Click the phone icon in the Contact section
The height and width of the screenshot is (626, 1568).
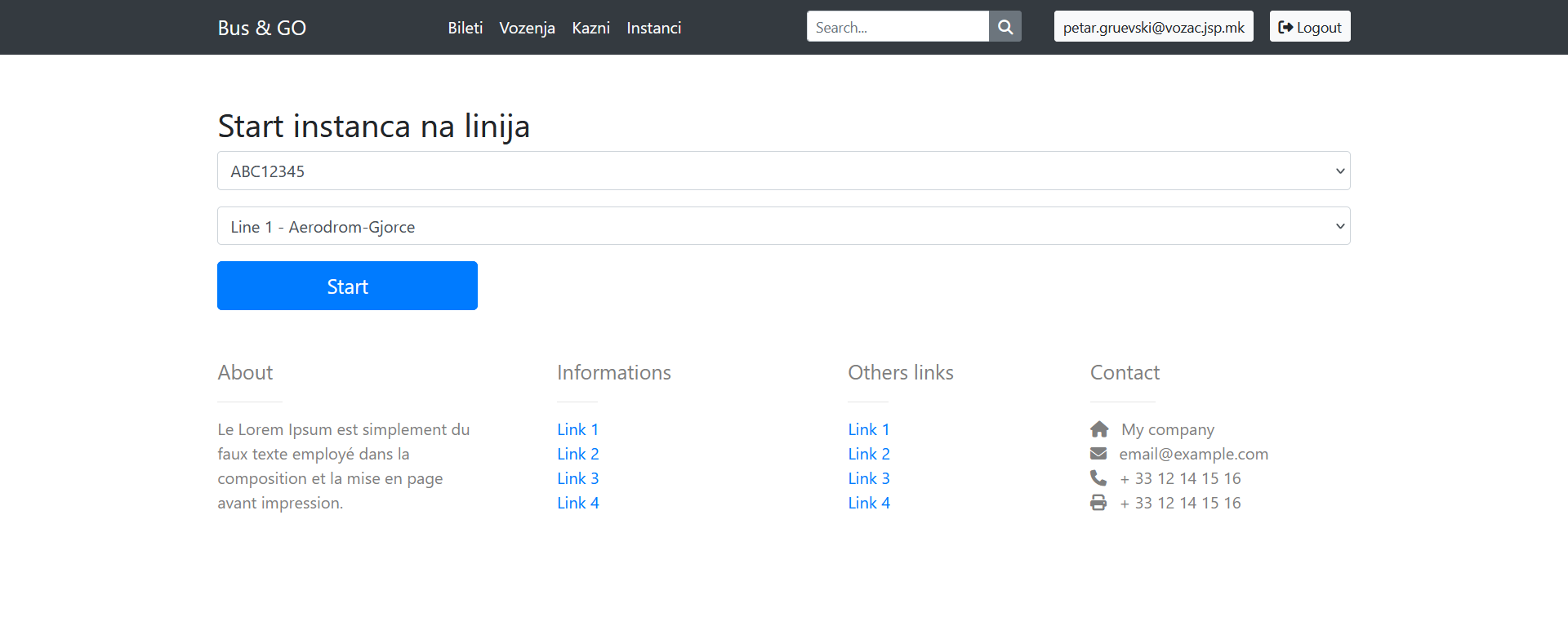[1098, 478]
